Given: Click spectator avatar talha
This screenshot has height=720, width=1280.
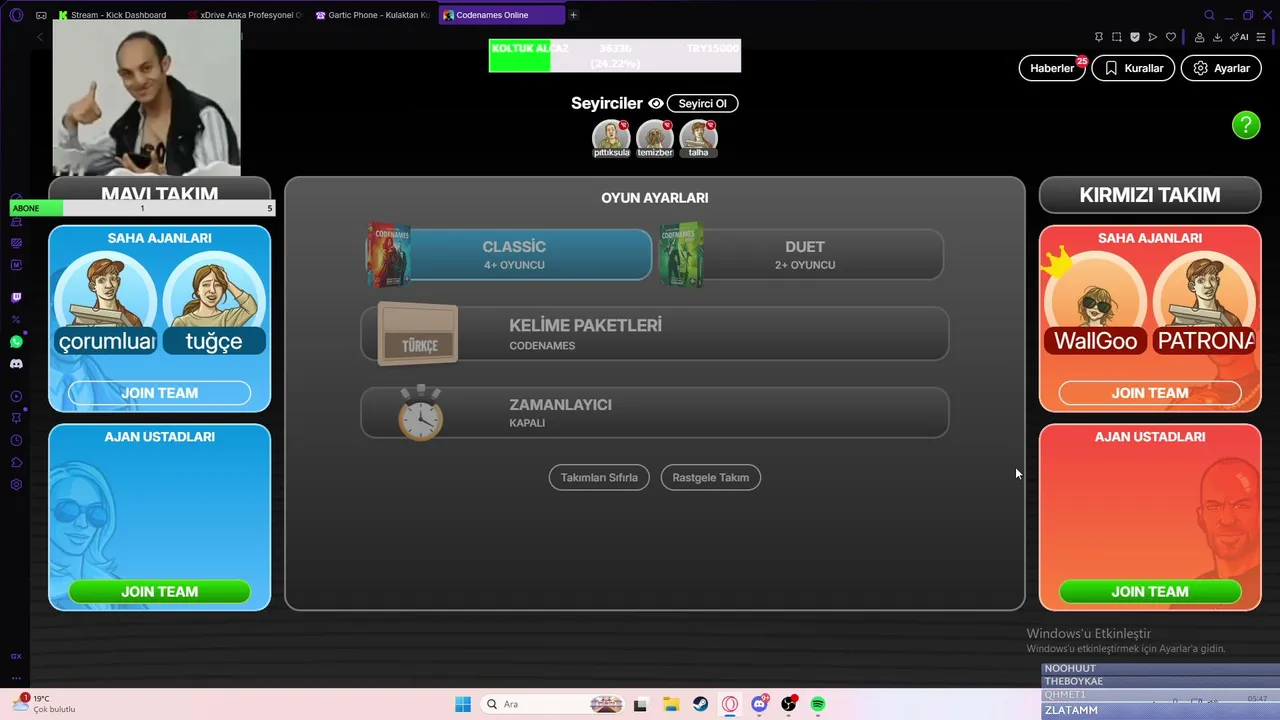Looking at the screenshot, I should click(699, 139).
